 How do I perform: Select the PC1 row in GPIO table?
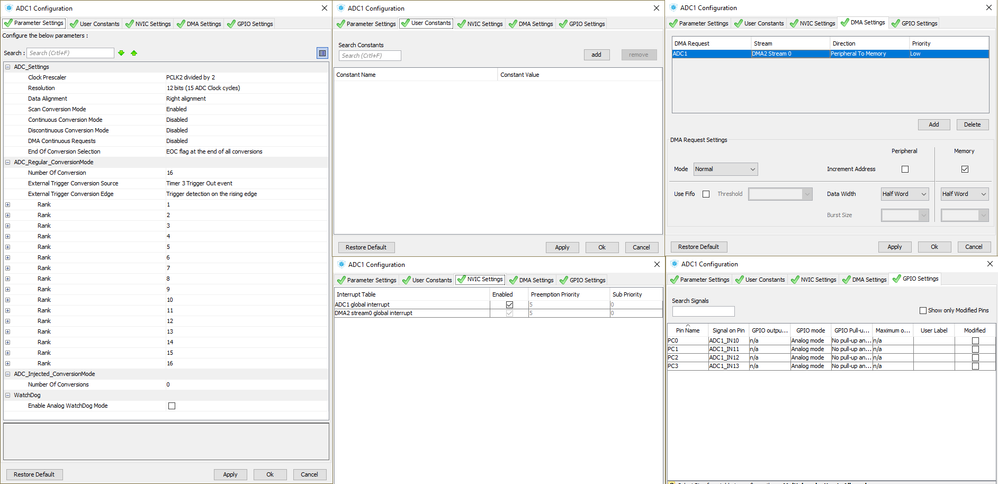click(831, 349)
